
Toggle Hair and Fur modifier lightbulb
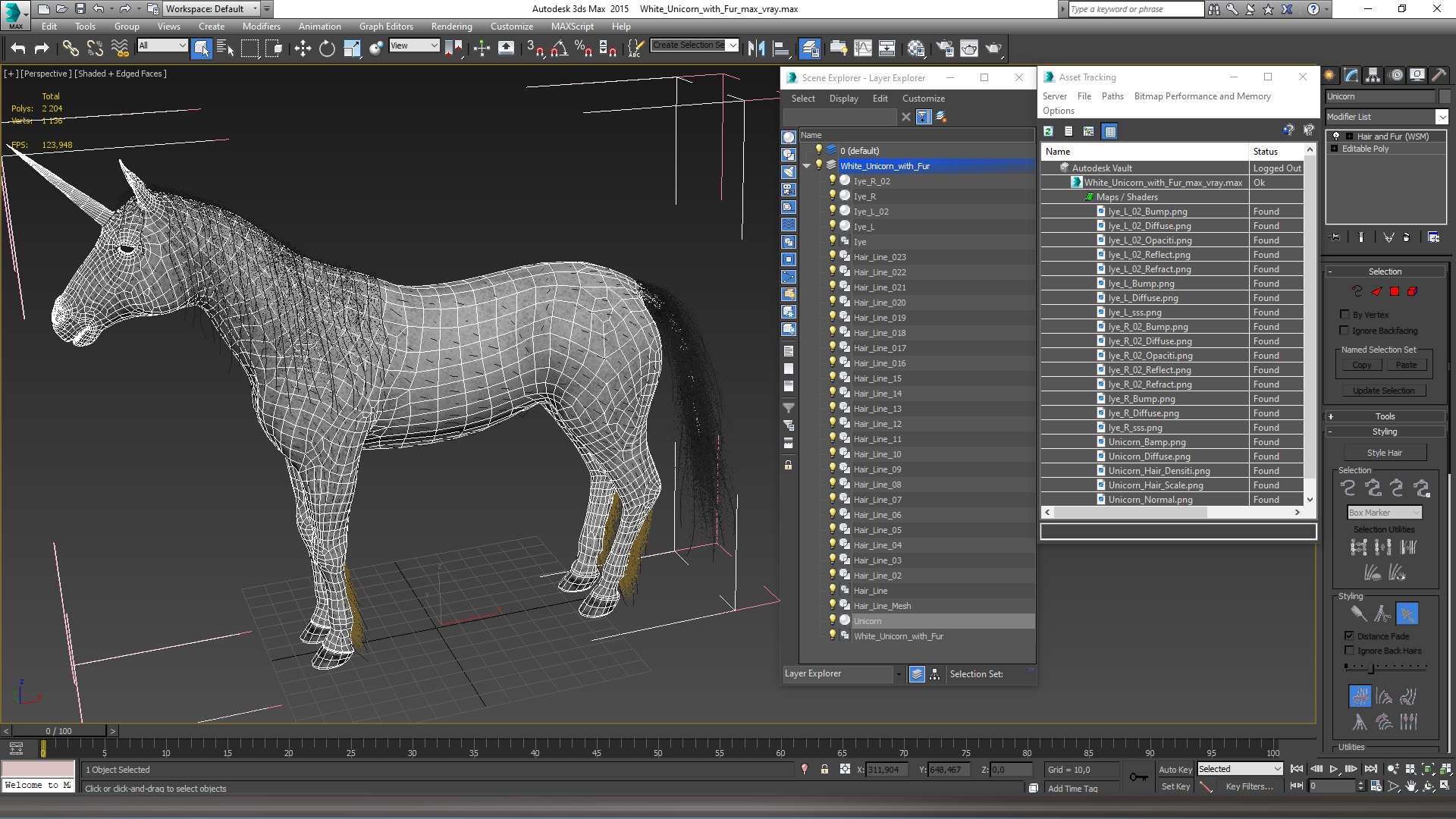pyautogui.click(x=1336, y=136)
